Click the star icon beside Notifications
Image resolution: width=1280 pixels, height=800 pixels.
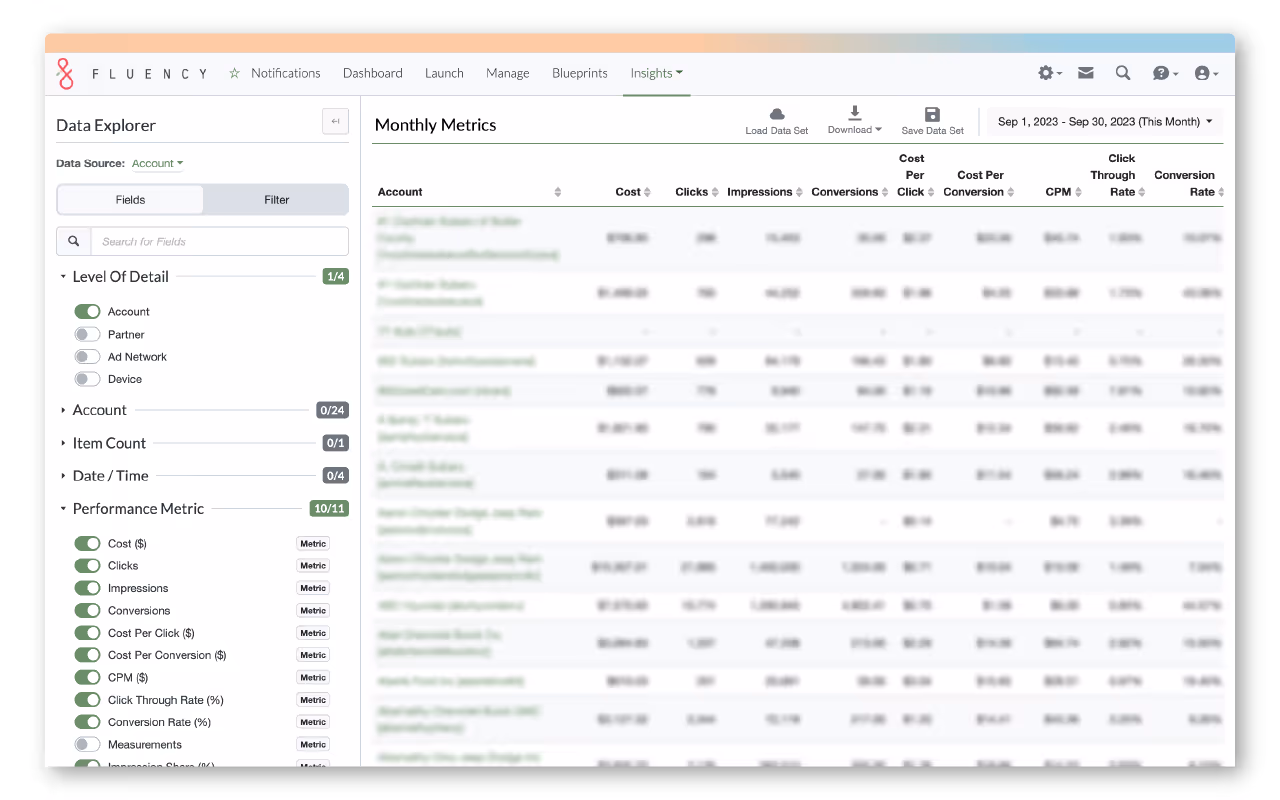point(234,73)
